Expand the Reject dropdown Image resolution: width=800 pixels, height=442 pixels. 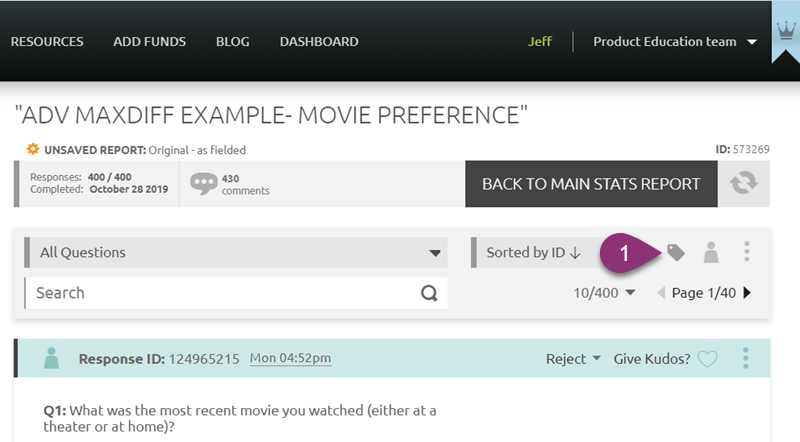pos(573,359)
